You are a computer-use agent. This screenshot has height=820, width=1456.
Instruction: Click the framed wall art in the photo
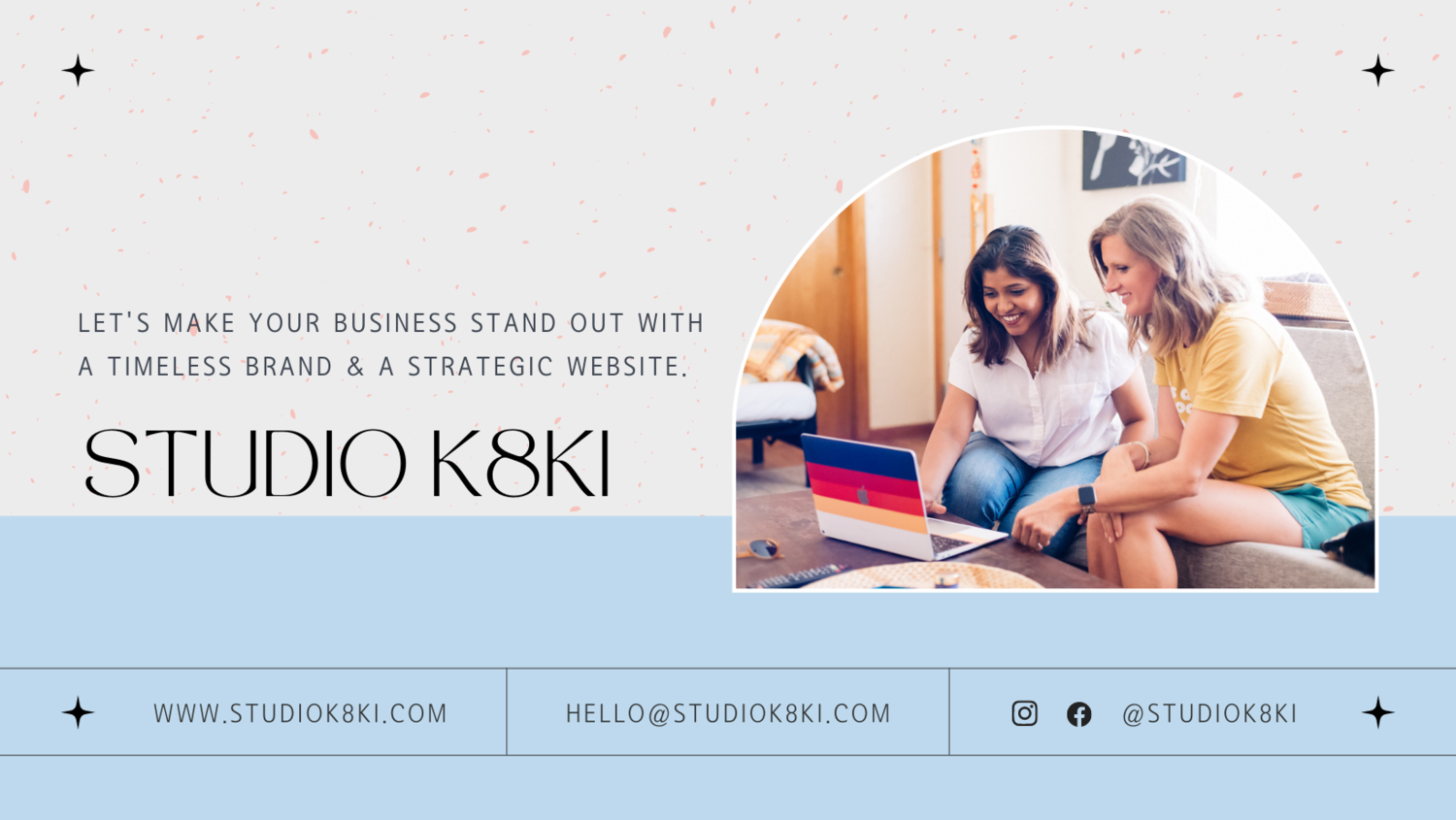click(1134, 160)
